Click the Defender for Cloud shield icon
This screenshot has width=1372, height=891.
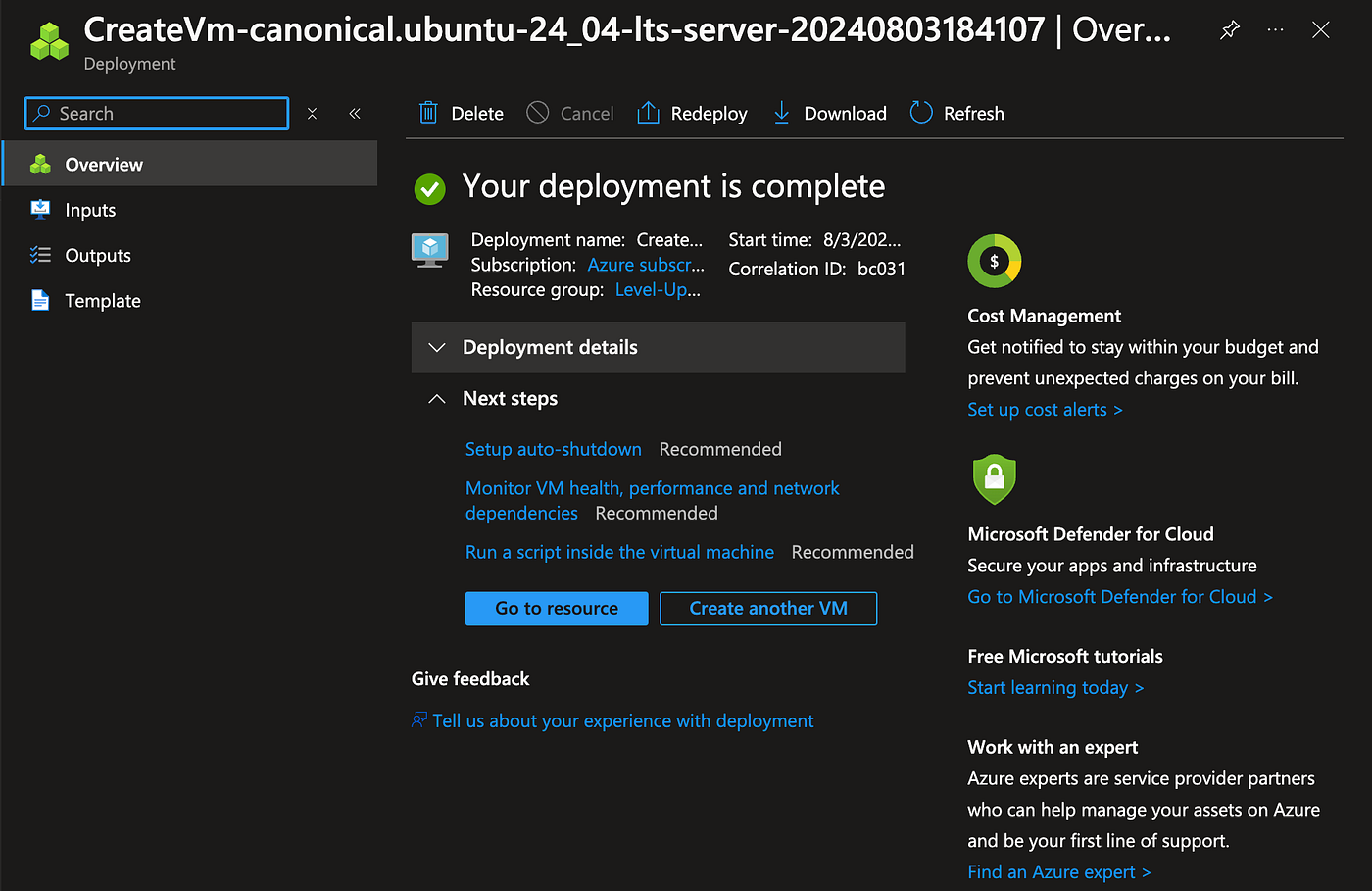click(x=995, y=479)
